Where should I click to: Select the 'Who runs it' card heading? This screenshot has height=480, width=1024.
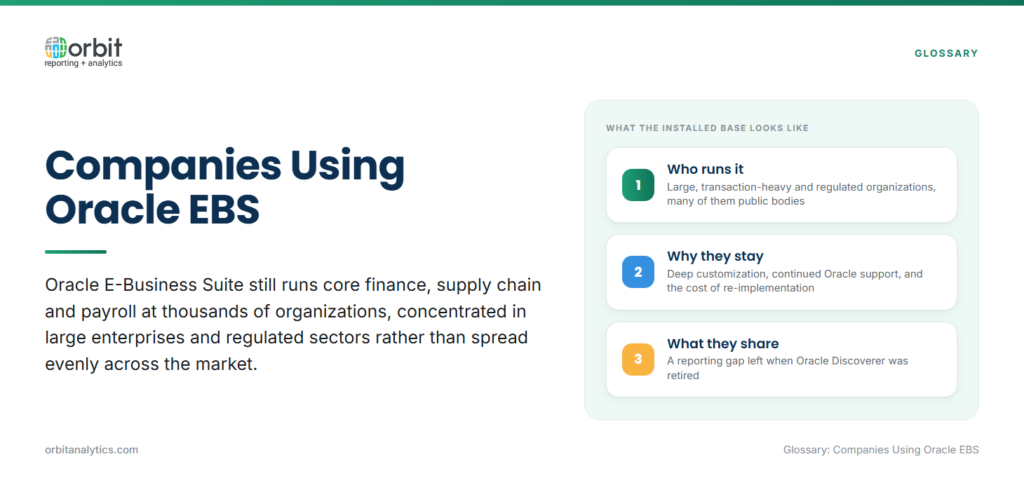tap(705, 169)
